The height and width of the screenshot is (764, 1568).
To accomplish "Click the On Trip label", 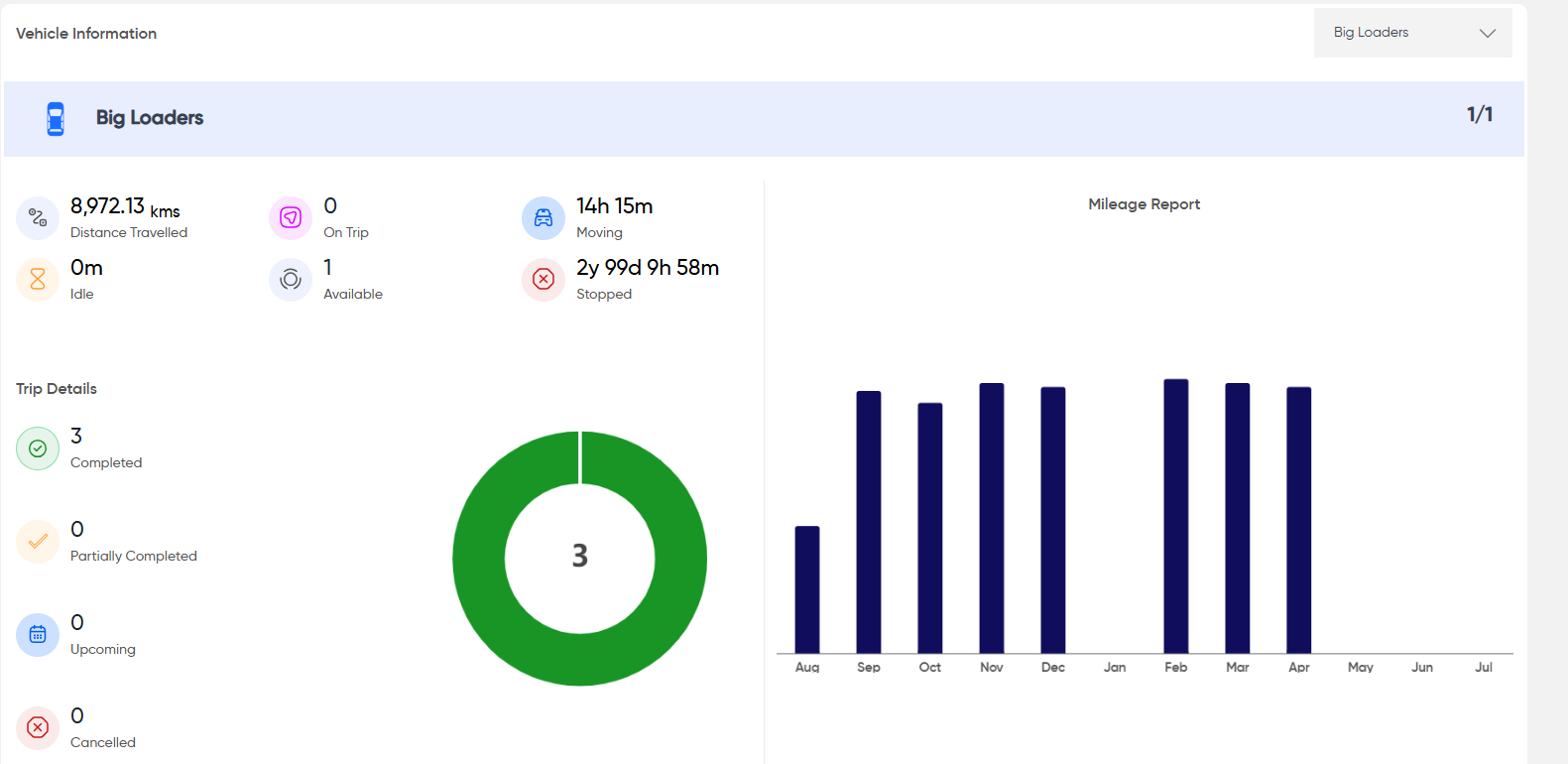I will (346, 233).
